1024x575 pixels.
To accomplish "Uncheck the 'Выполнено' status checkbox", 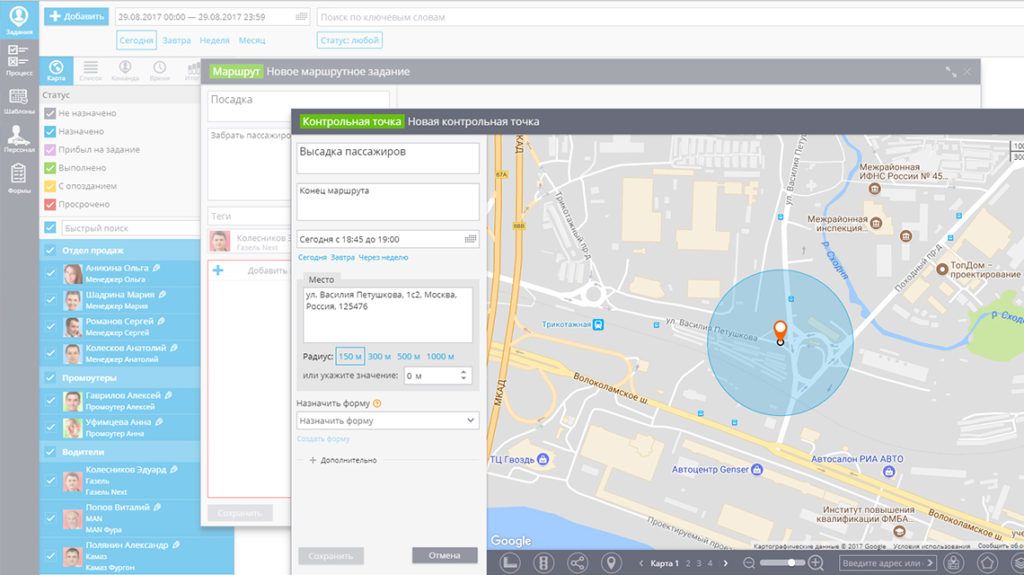I will 50,168.
